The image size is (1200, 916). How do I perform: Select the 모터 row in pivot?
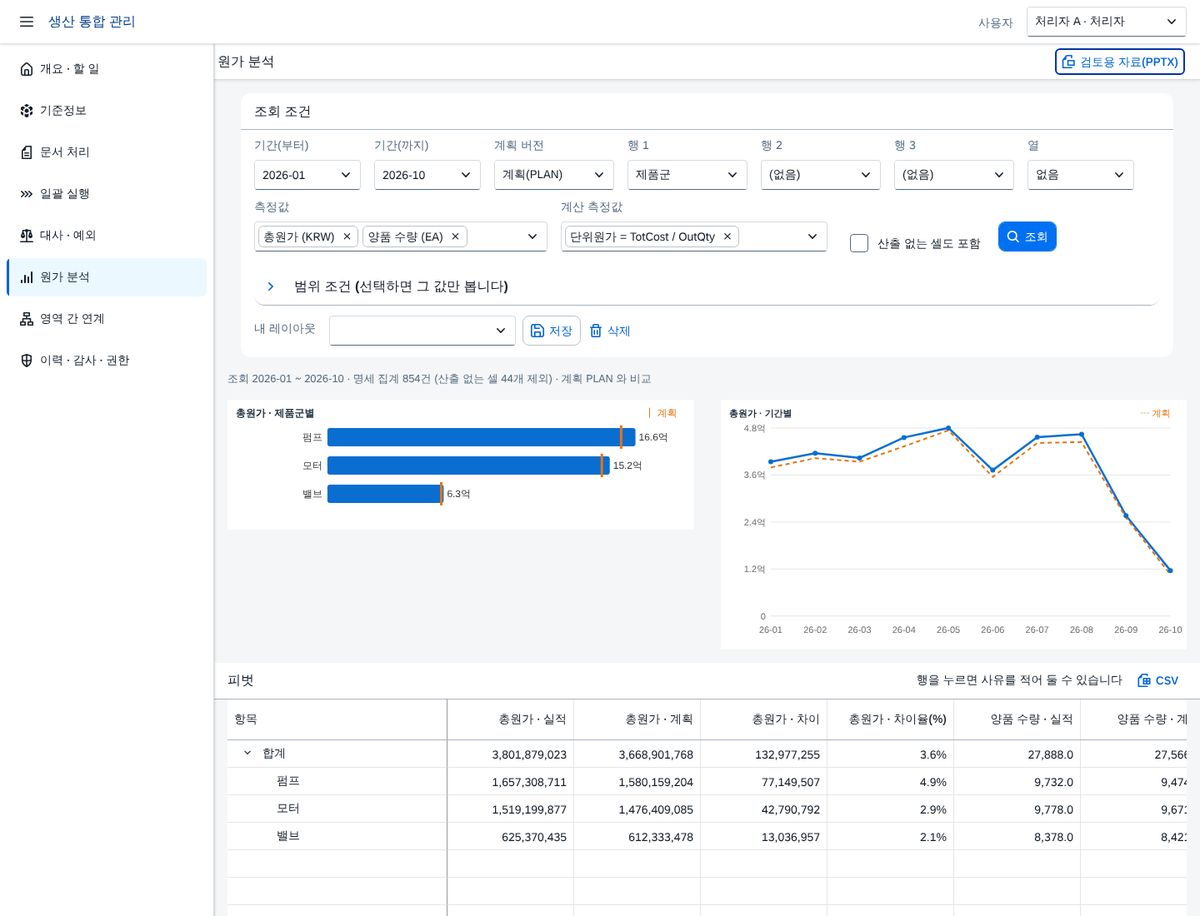(707, 809)
